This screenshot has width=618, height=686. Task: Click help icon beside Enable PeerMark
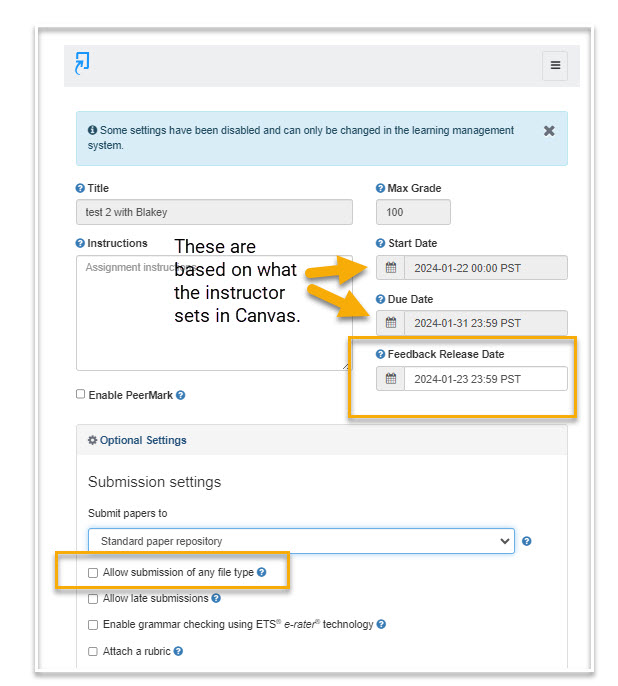(x=181, y=395)
